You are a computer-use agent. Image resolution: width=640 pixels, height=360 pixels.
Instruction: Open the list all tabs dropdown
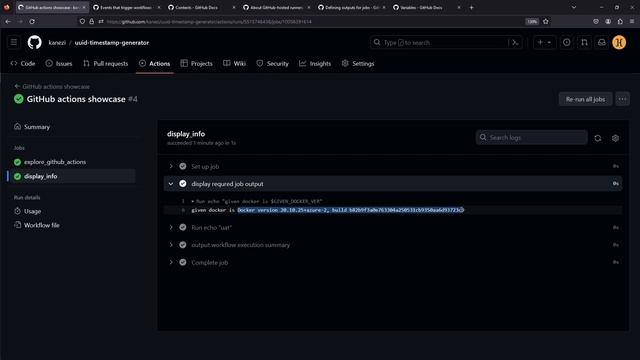[x=574, y=7]
